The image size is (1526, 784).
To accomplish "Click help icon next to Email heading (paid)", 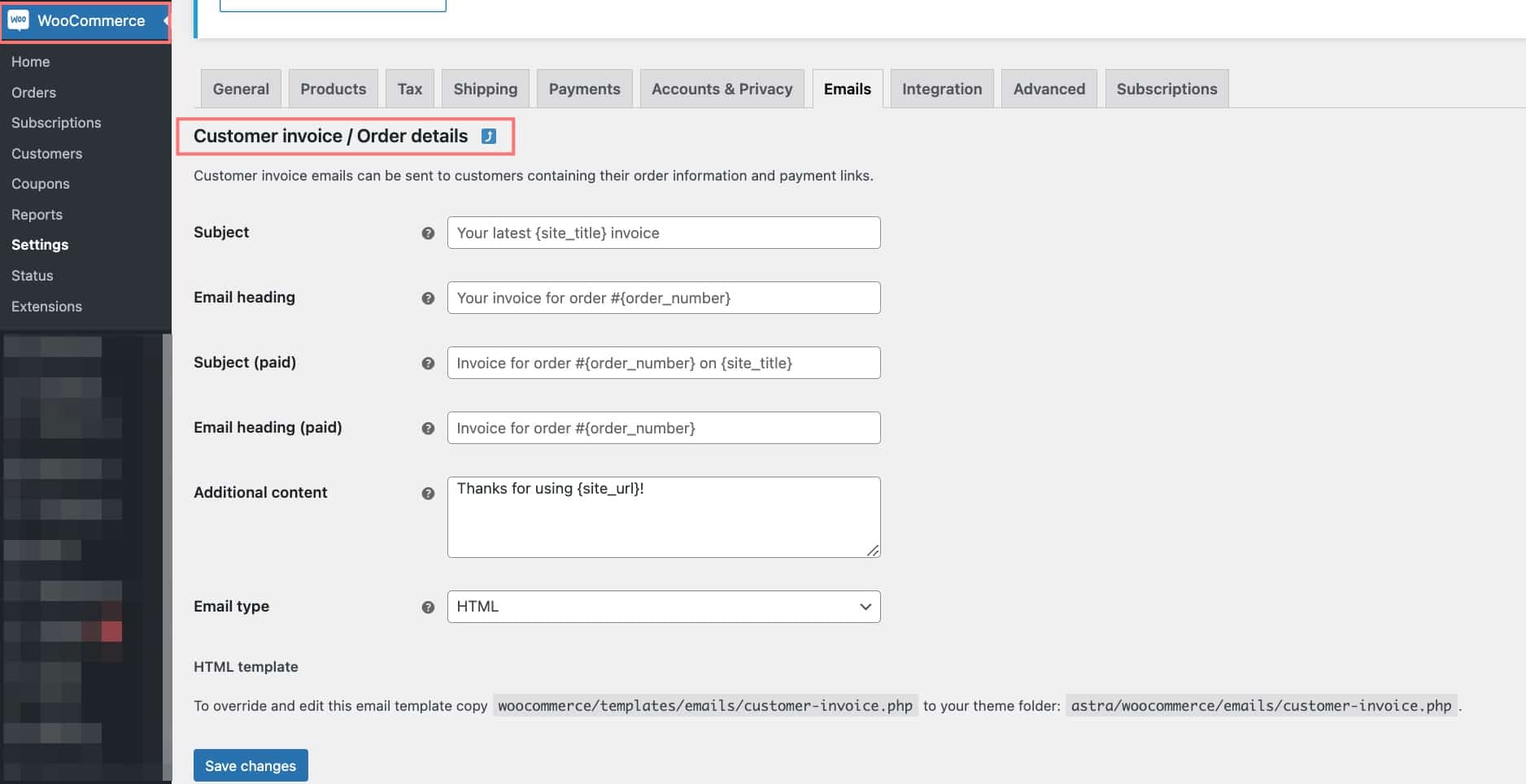I will (x=428, y=428).
